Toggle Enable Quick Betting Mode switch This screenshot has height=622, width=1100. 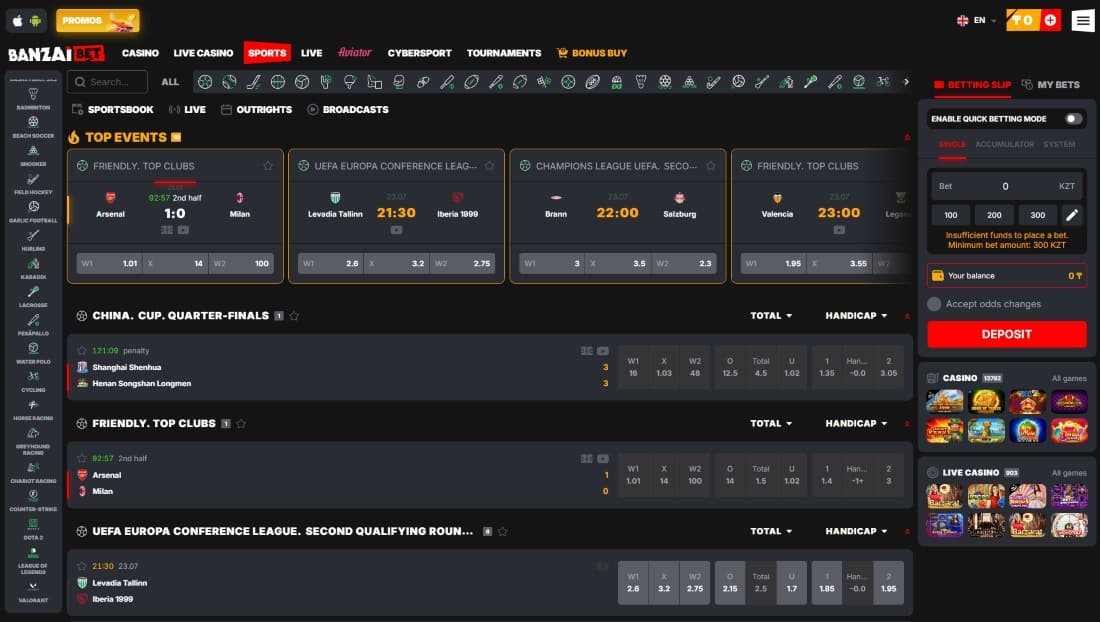click(x=1073, y=119)
